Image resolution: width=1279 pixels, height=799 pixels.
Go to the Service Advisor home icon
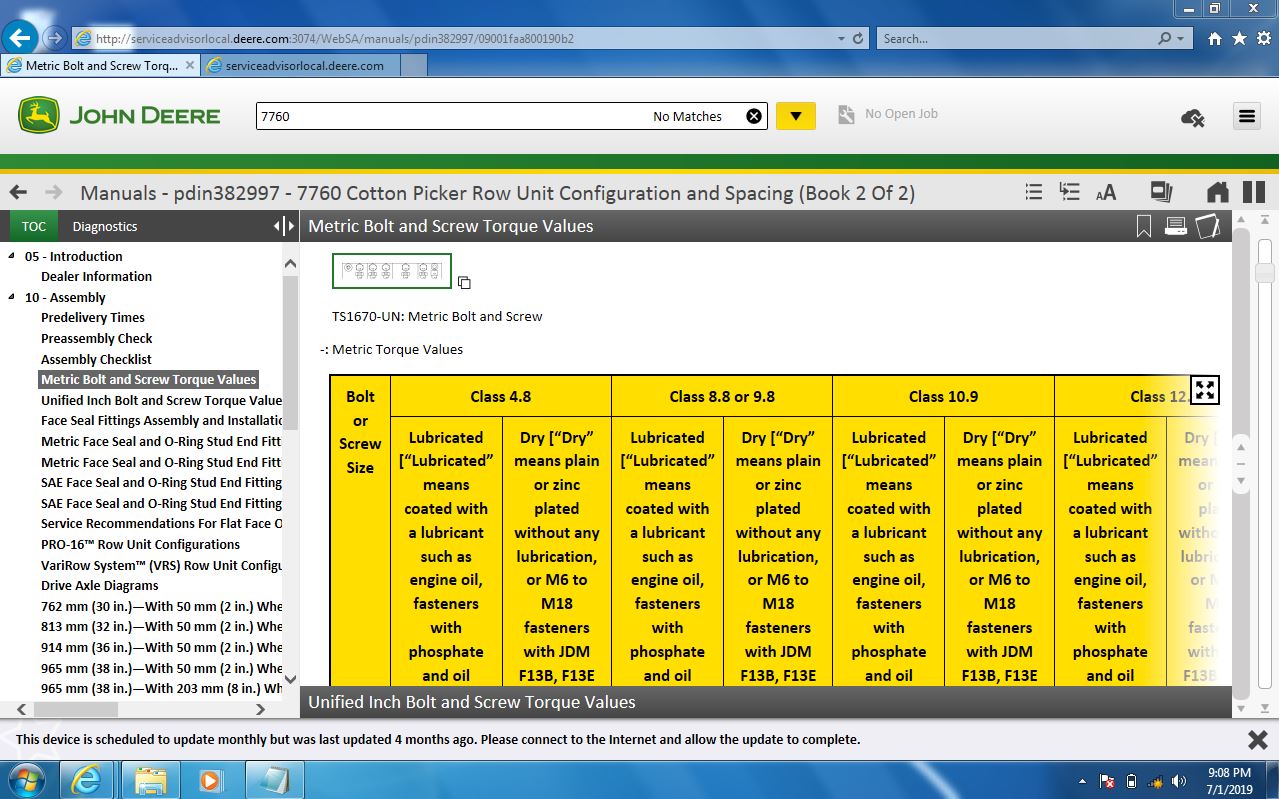point(1217,192)
